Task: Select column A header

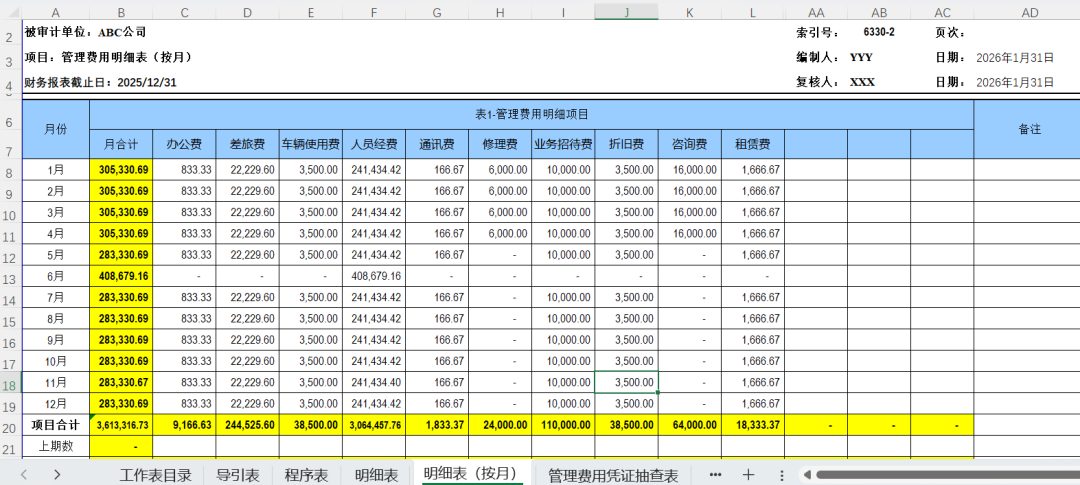Action: 56,12
